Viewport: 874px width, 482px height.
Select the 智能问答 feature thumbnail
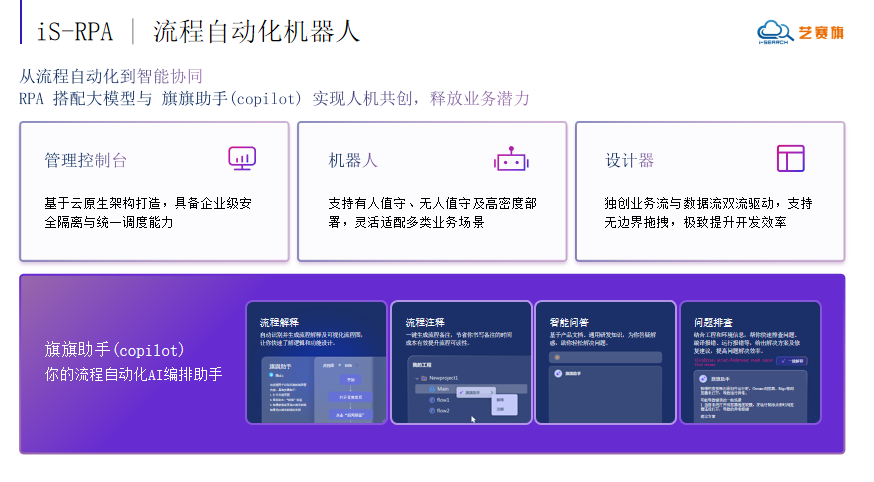point(605,362)
